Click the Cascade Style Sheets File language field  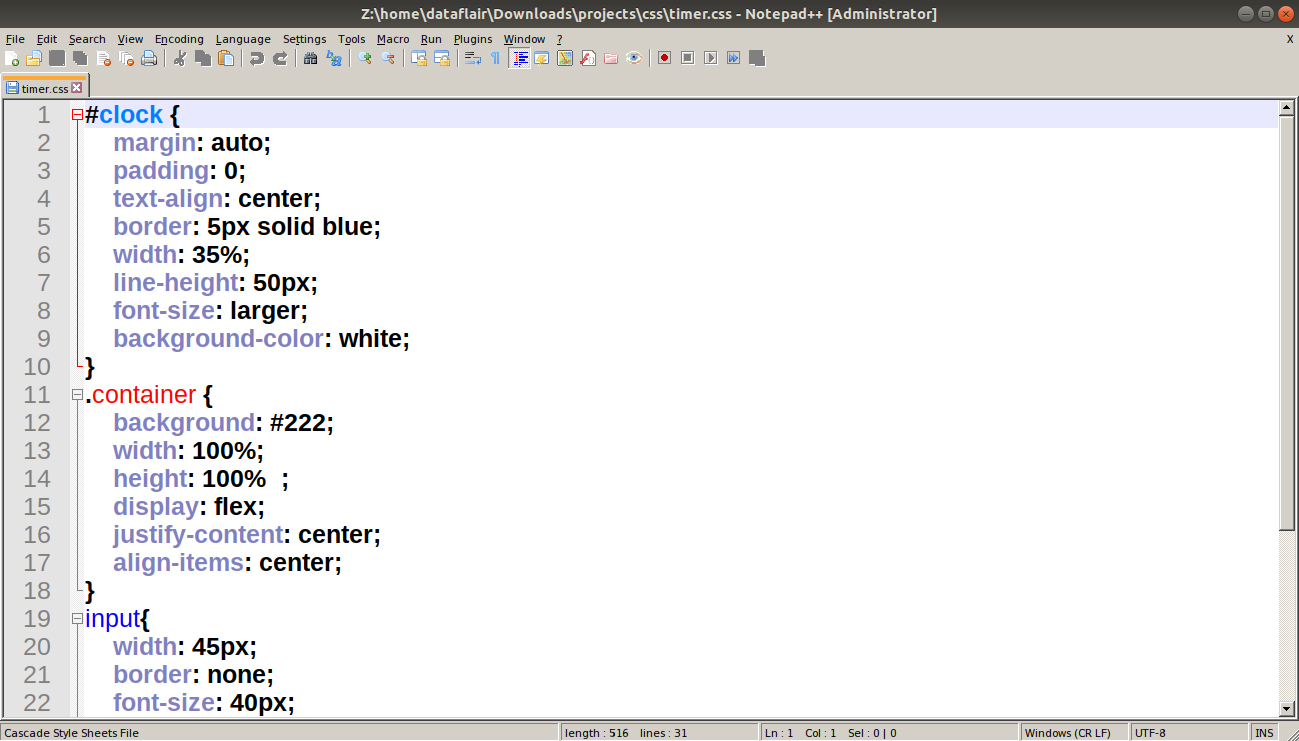(279, 733)
